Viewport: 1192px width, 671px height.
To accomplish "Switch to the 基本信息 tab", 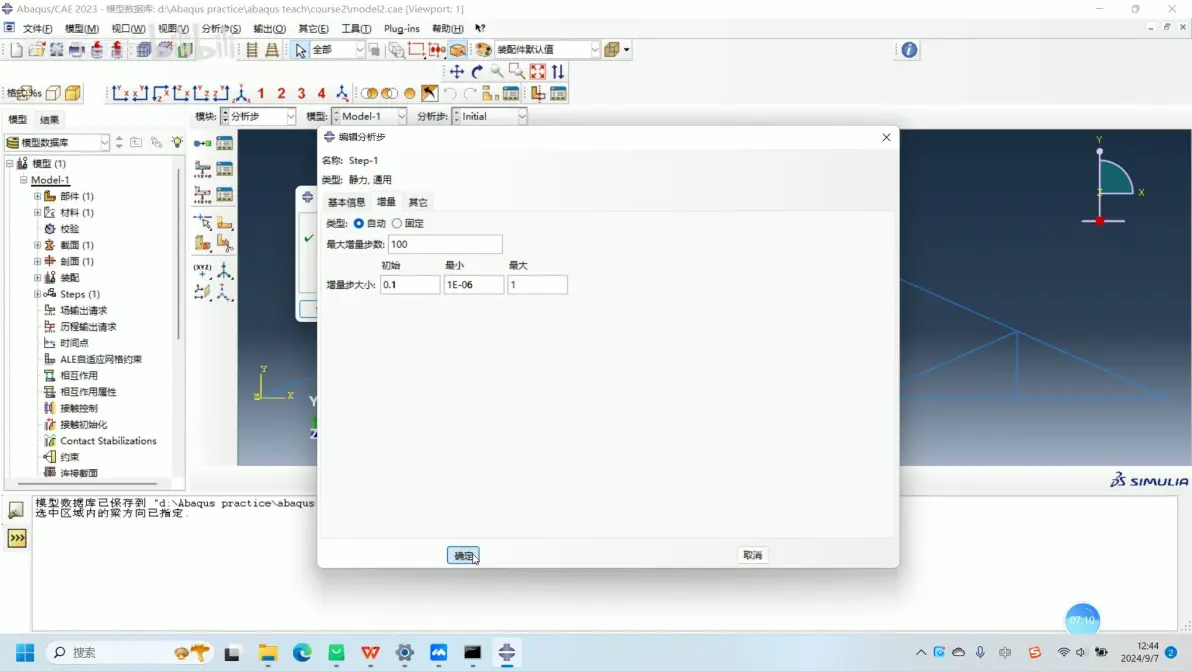I will [x=347, y=202].
